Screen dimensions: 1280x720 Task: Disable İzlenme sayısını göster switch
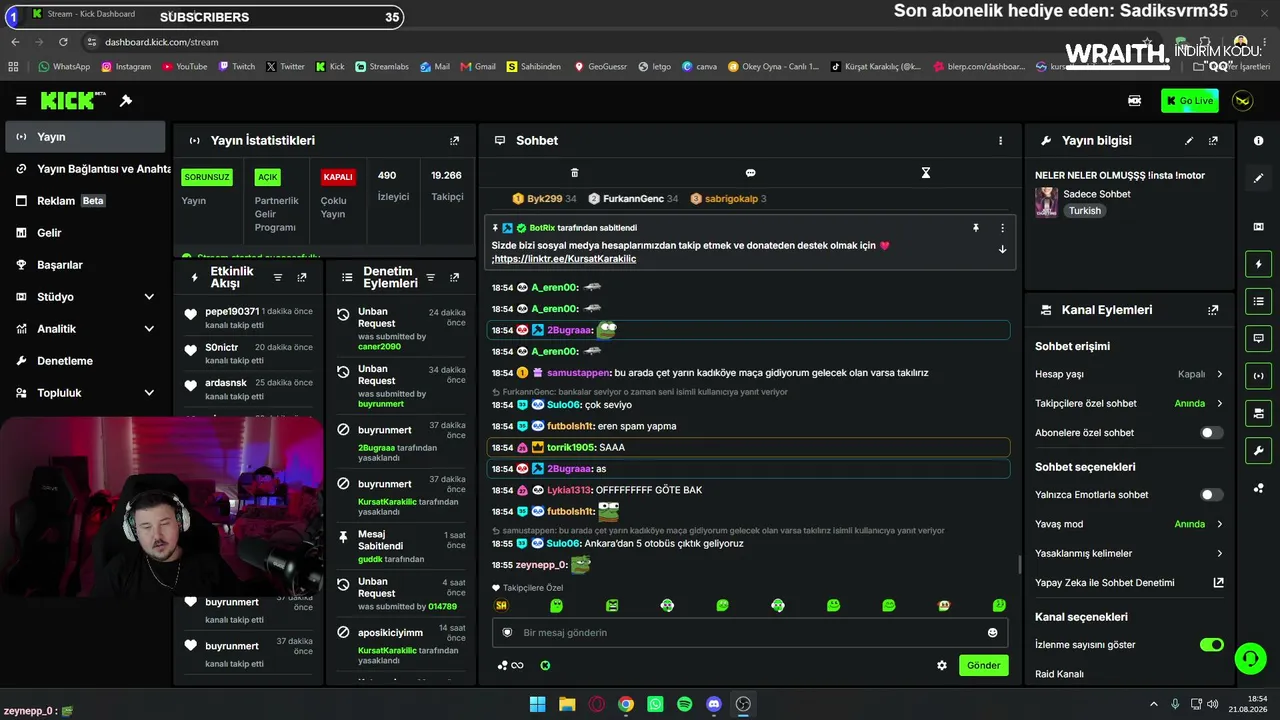tap(1211, 645)
